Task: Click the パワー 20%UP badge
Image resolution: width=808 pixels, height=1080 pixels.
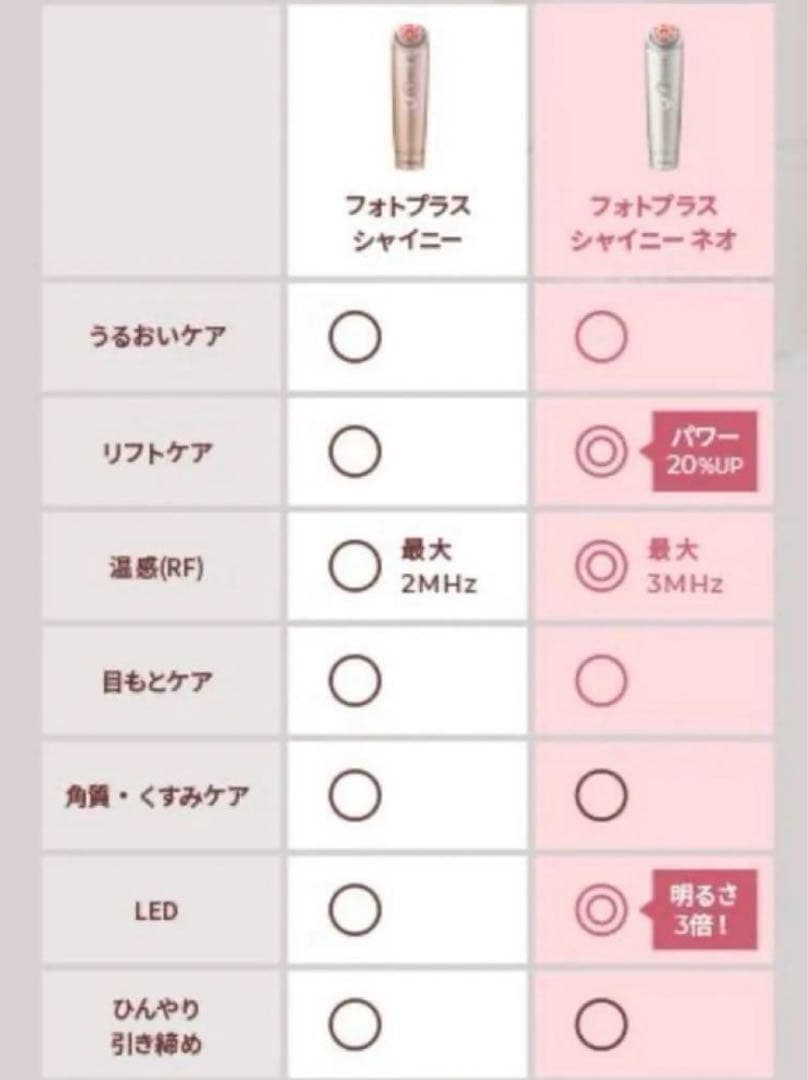Action: pyautogui.click(x=705, y=452)
